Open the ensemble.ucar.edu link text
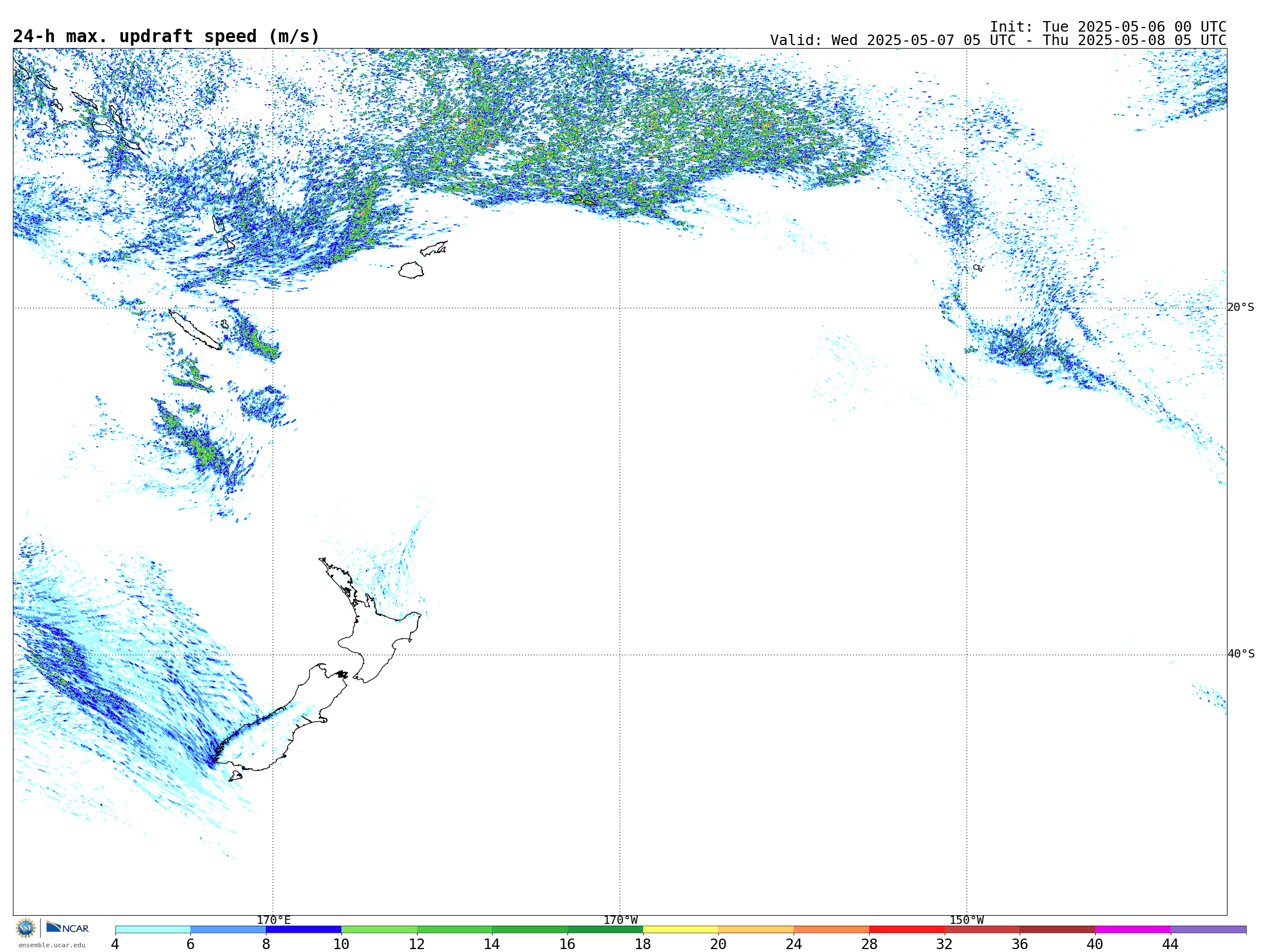Image resolution: width=1265 pixels, height=952 pixels. coord(52,944)
